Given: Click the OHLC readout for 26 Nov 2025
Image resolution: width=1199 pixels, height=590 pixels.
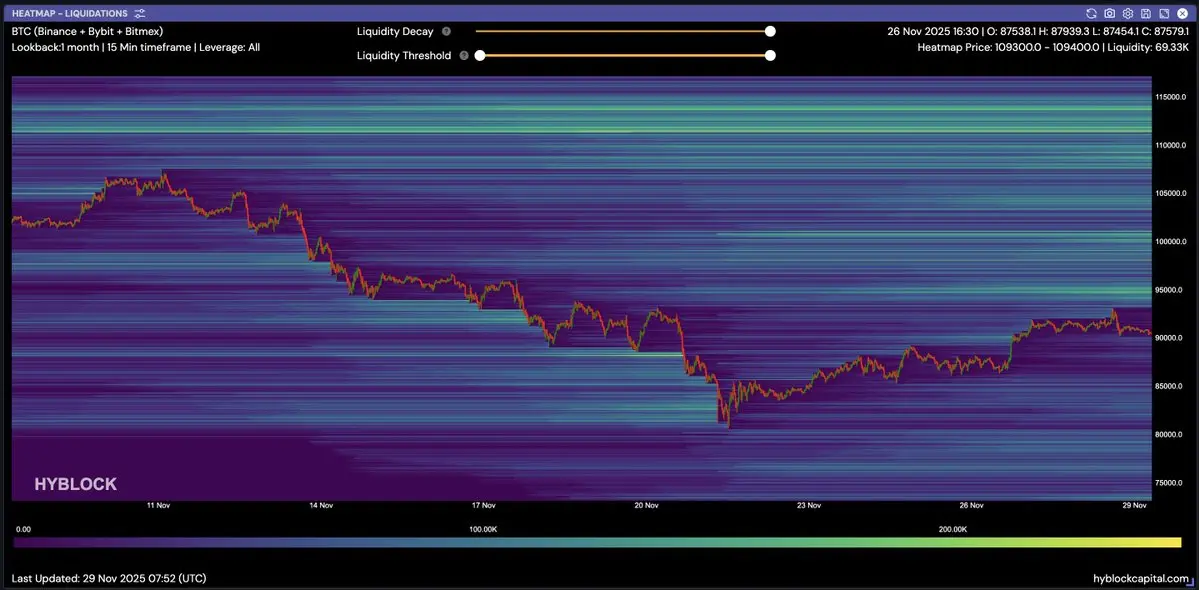Looking at the screenshot, I should coord(1038,32).
